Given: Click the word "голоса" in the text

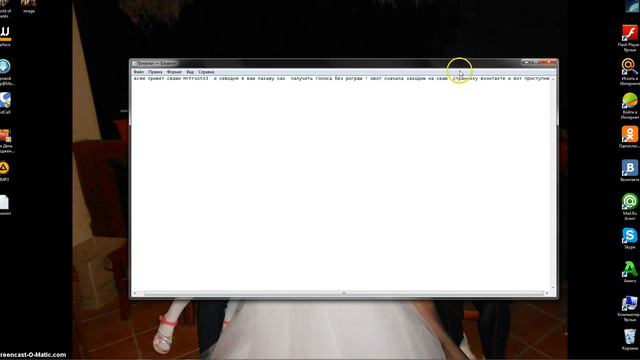Looking at the screenshot, I should (x=324, y=78).
